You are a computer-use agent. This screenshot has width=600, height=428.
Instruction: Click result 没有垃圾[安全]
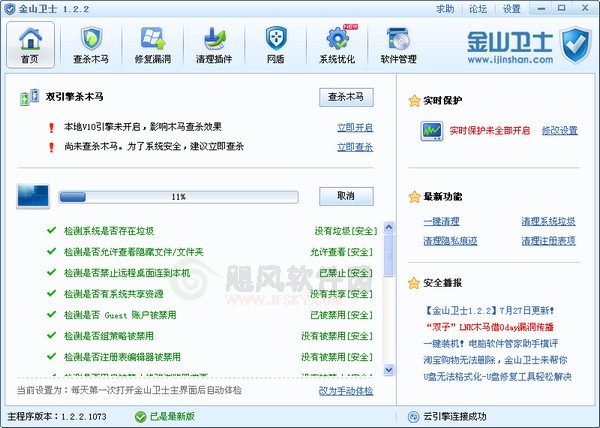click(346, 231)
